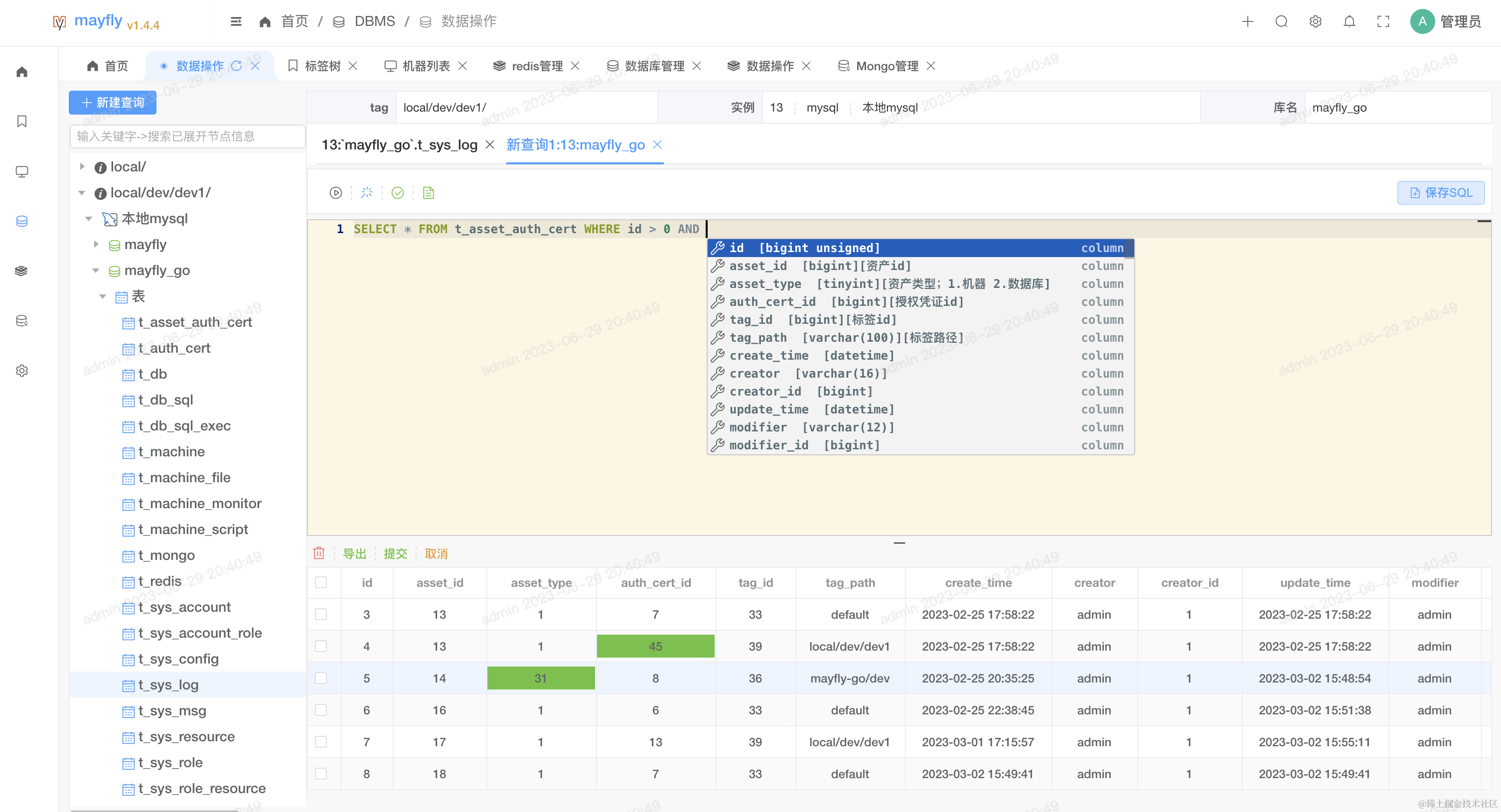Close the redis管理 tab

pos(575,66)
